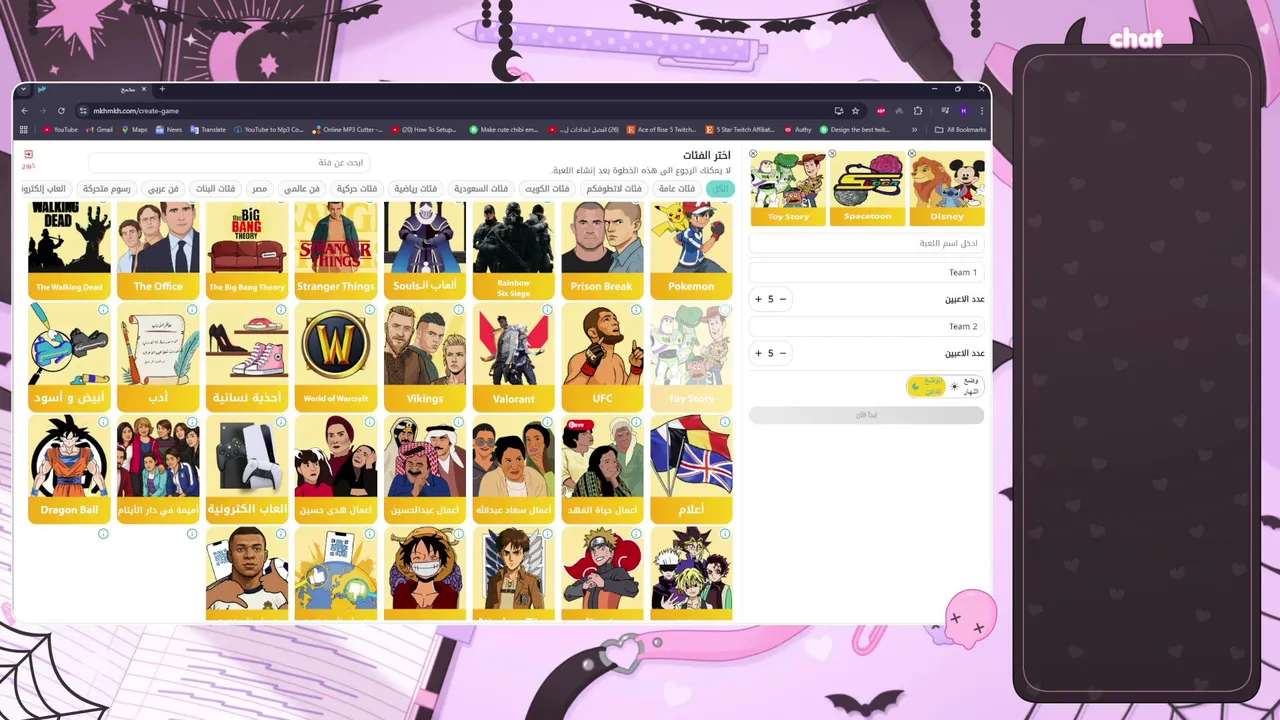Remove Spacetoon from selected categories

(832, 154)
